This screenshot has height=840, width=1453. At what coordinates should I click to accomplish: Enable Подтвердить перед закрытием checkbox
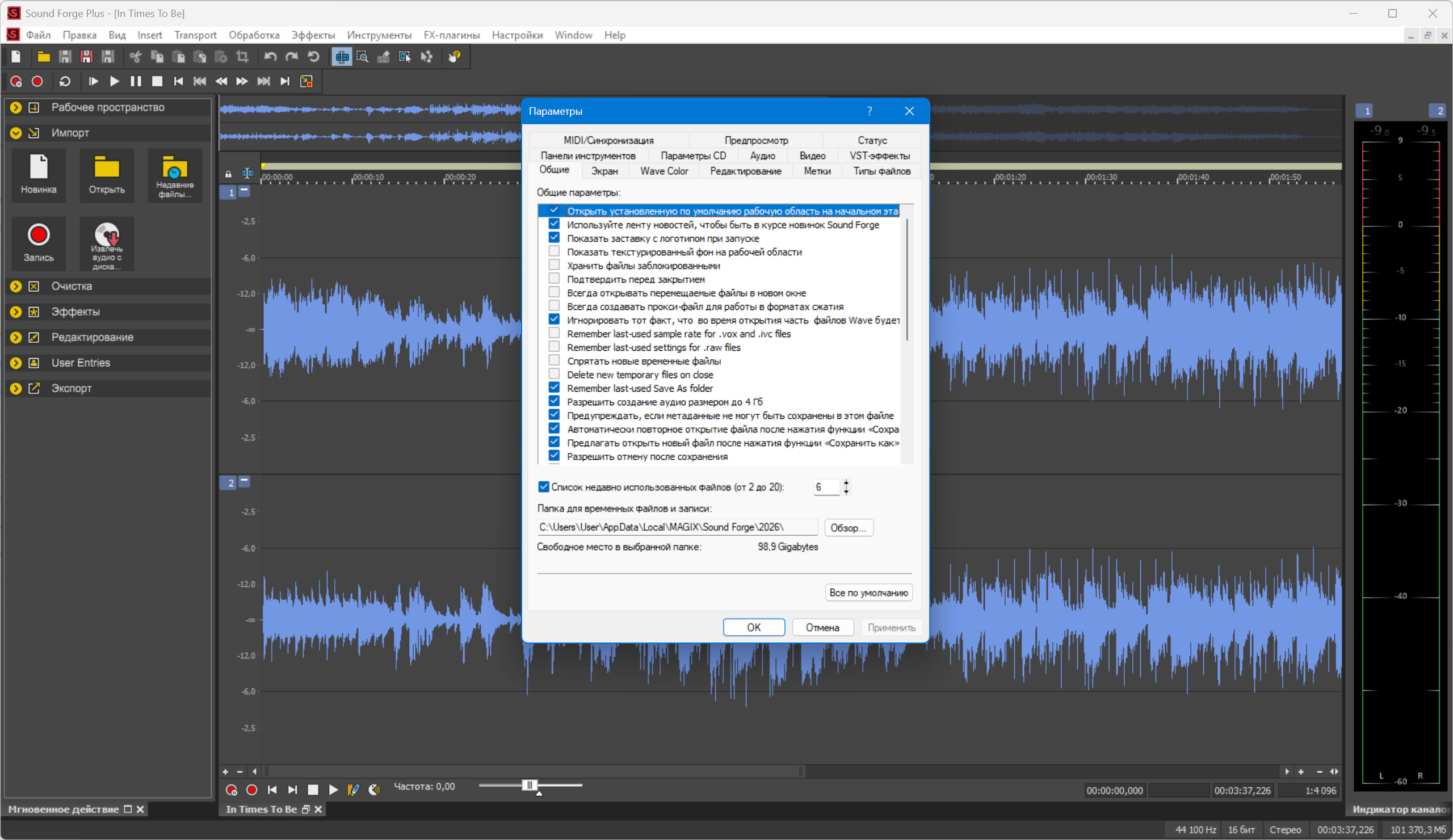(554, 279)
